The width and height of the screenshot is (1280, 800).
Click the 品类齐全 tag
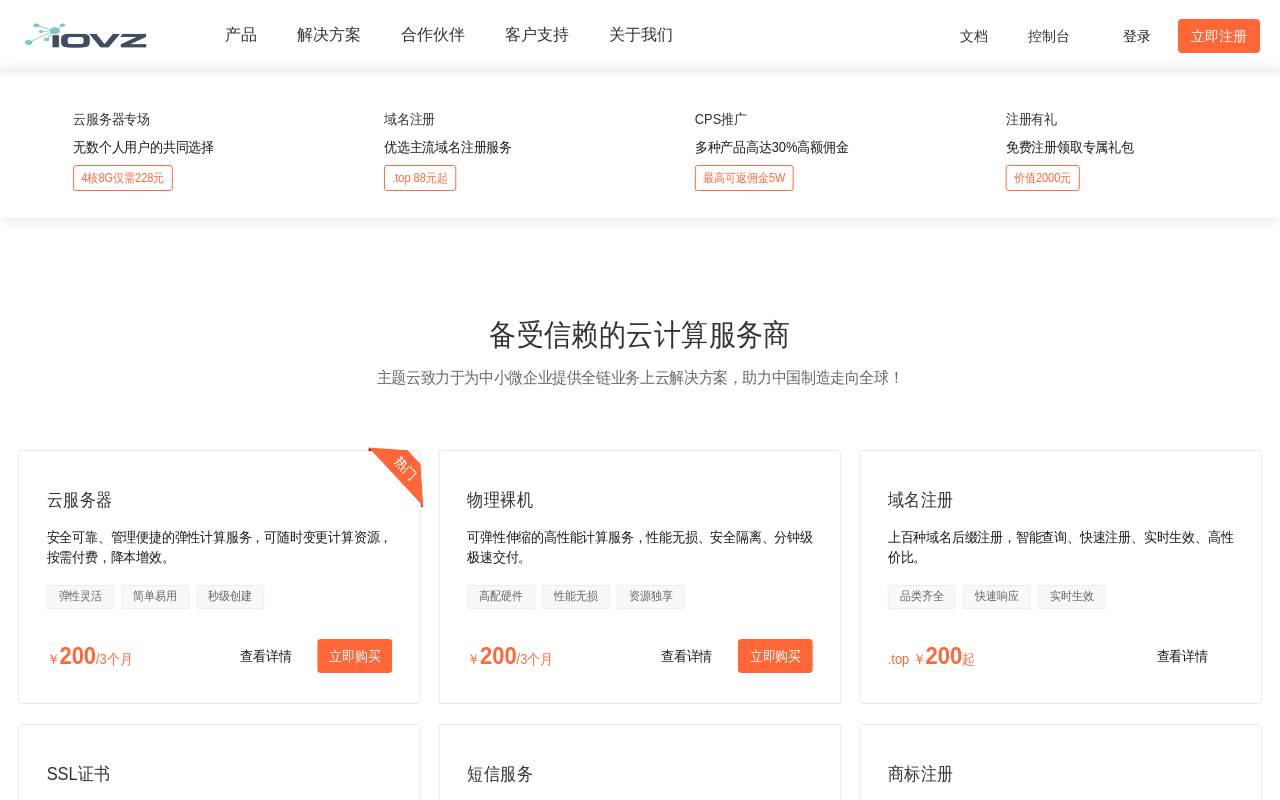(922, 597)
